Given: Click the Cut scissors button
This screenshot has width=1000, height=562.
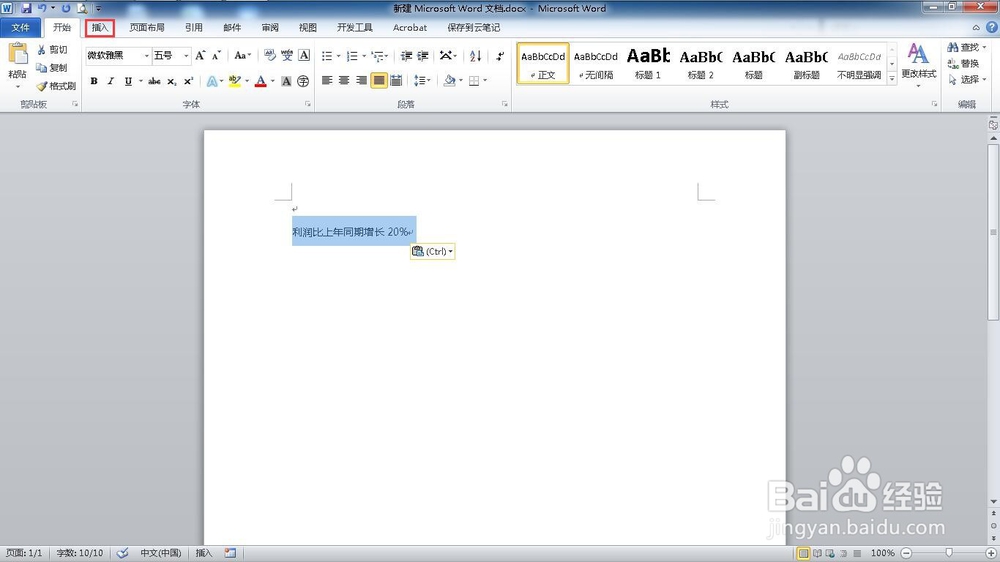Looking at the screenshot, I should 52,50.
